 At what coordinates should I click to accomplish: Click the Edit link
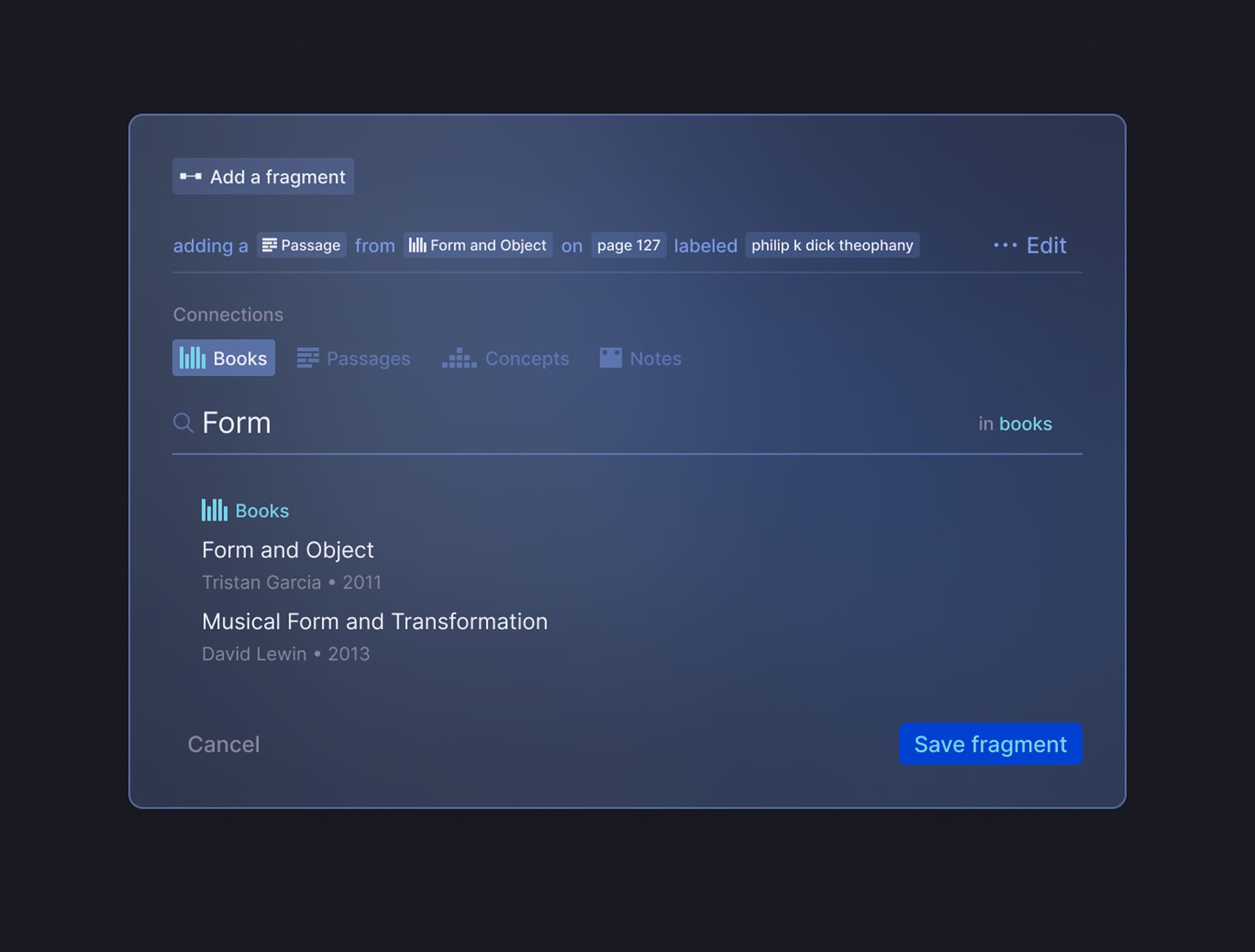[x=1046, y=246]
